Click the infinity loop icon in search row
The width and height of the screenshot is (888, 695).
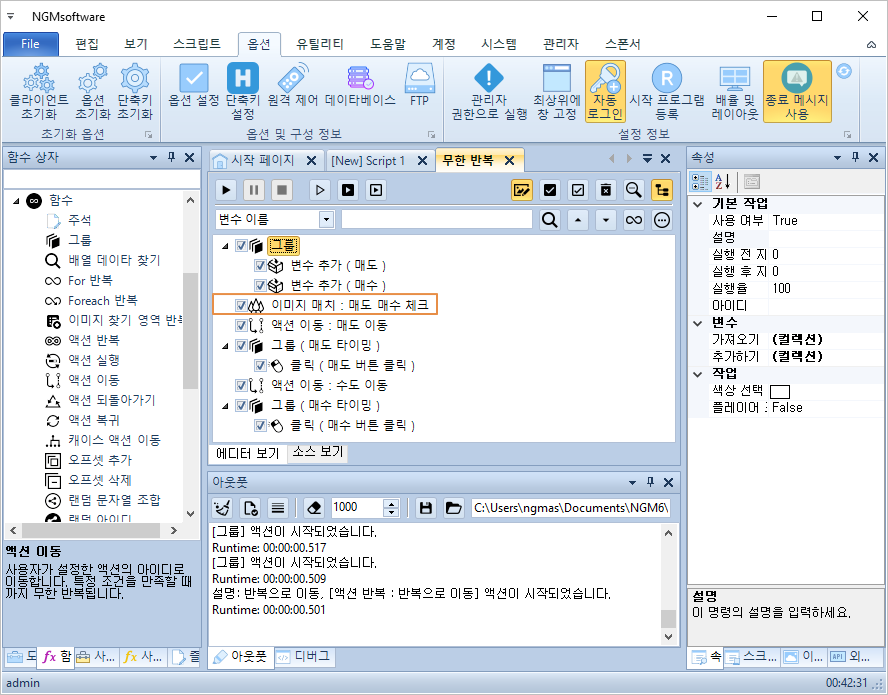(x=634, y=220)
